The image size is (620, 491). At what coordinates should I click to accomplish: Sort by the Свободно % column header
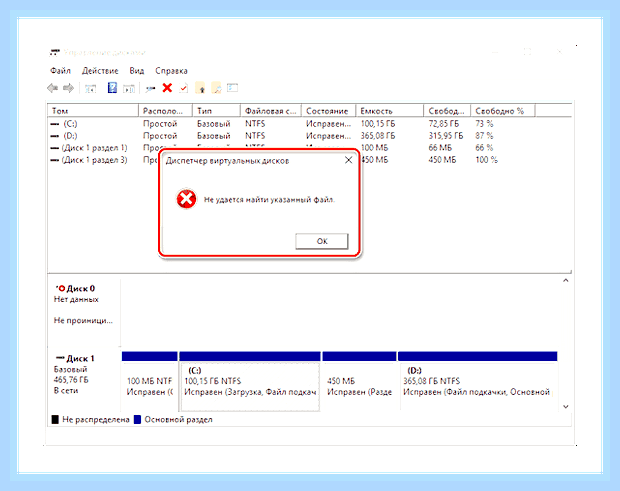coord(503,111)
